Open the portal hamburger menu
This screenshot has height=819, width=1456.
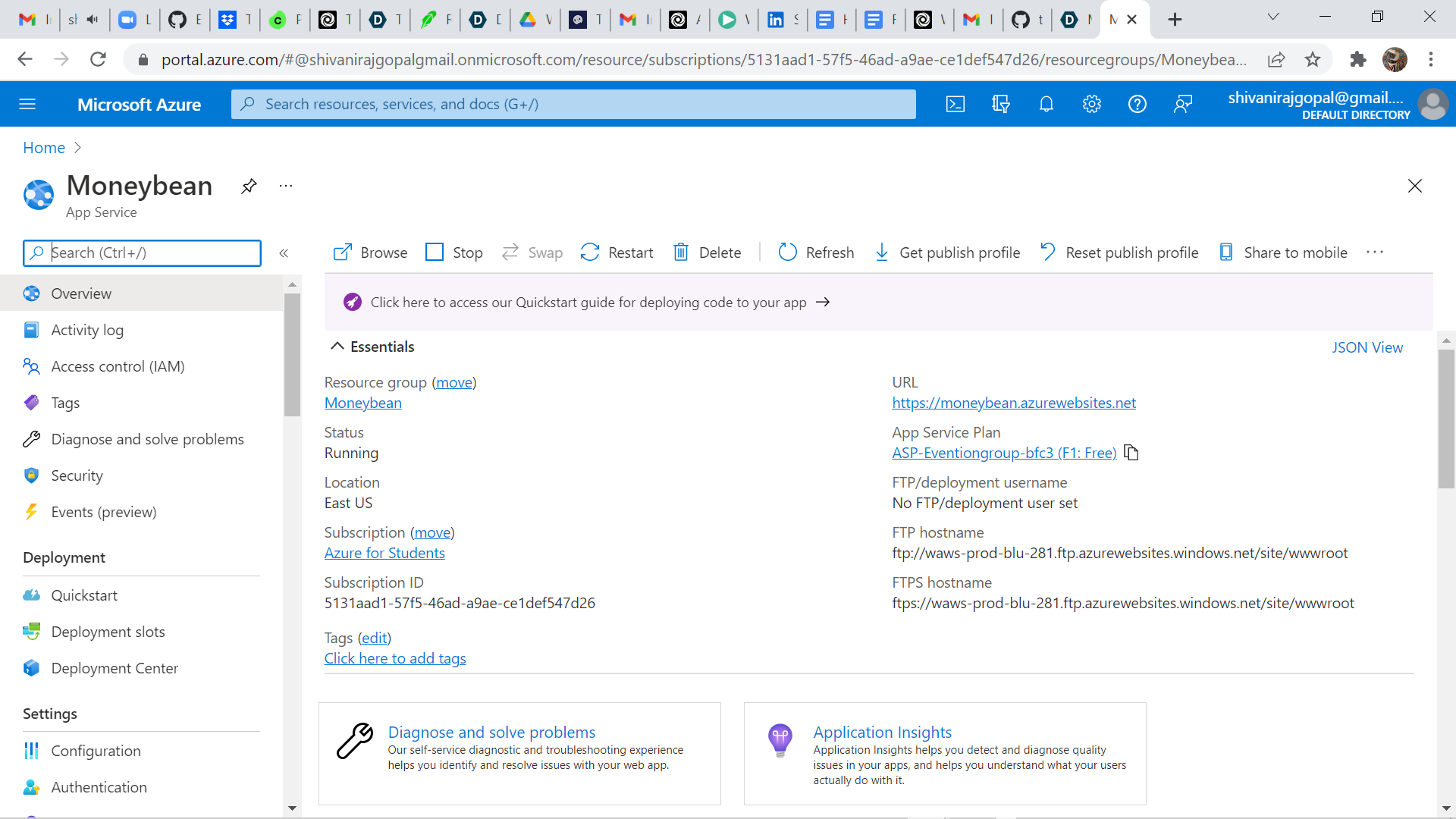[x=27, y=105]
